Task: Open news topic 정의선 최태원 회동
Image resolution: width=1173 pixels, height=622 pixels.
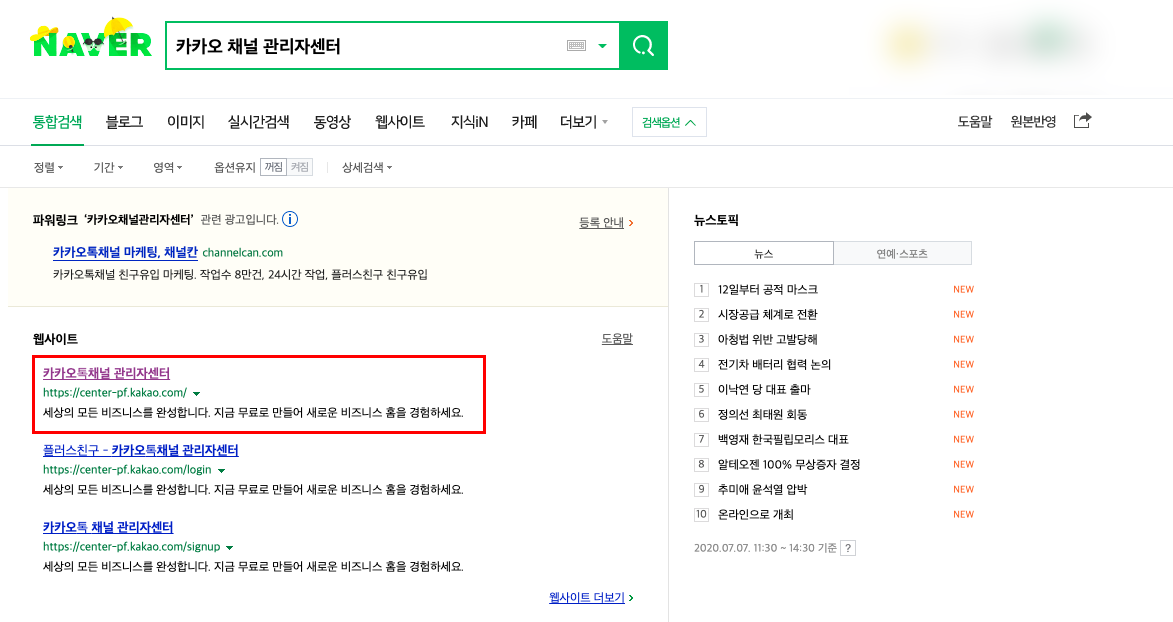Action: [x=762, y=414]
